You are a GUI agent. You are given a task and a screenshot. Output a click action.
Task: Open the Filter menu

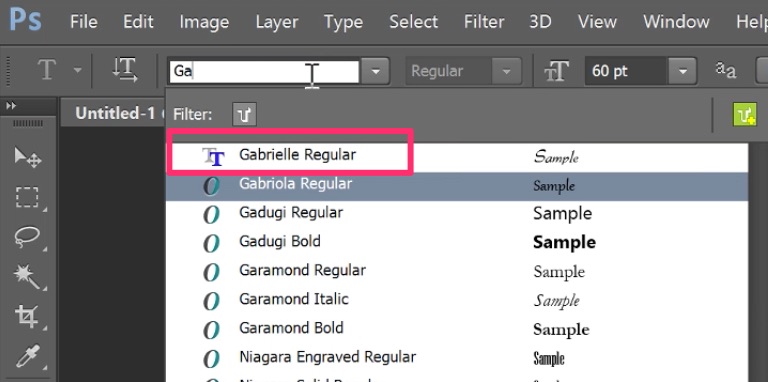pos(484,22)
